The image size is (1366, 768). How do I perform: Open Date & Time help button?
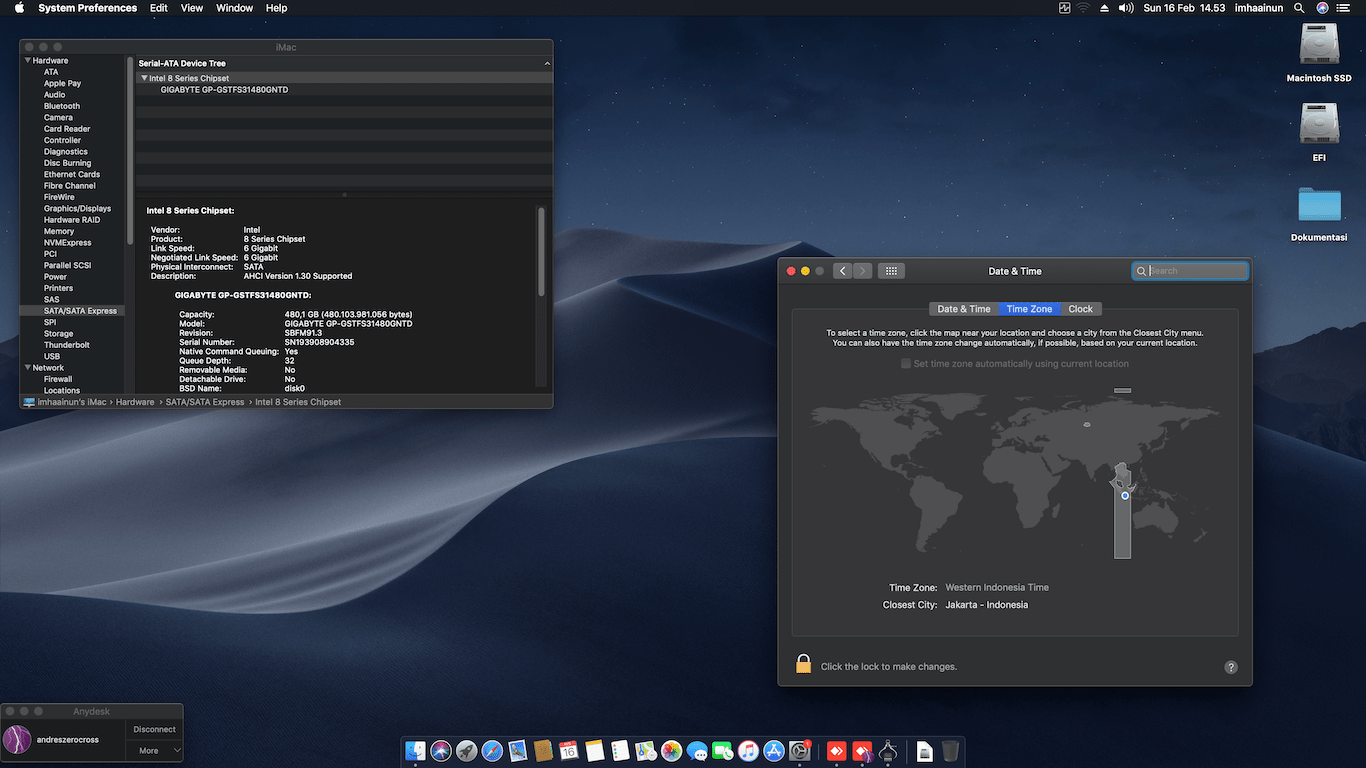point(1231,667)
